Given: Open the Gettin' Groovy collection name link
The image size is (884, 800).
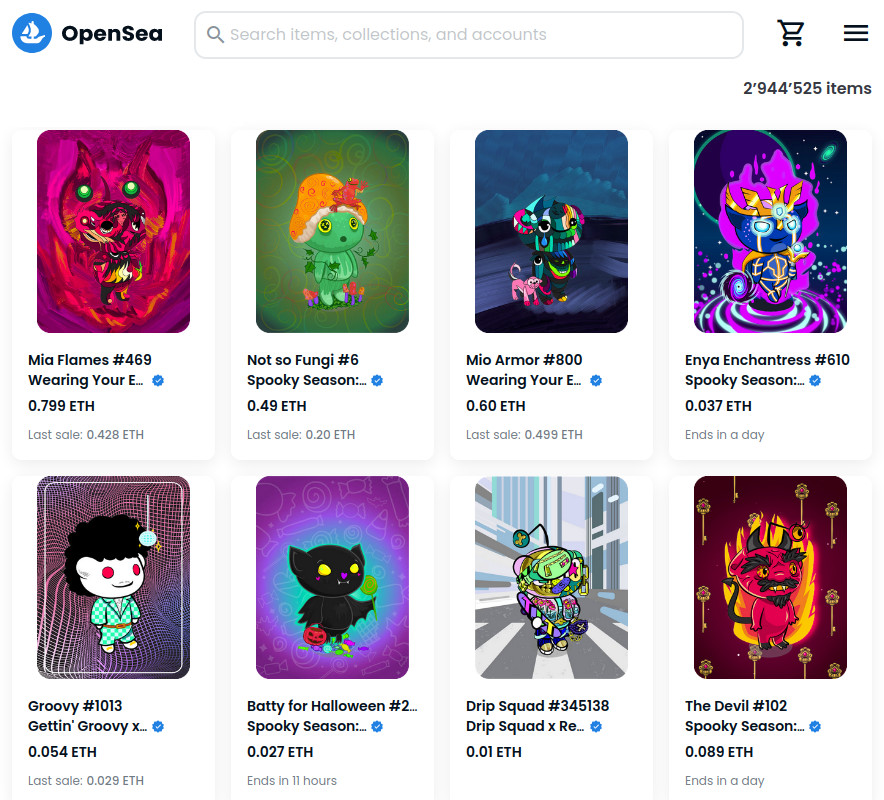Looking at the screenshot, I should coord(87,726).
